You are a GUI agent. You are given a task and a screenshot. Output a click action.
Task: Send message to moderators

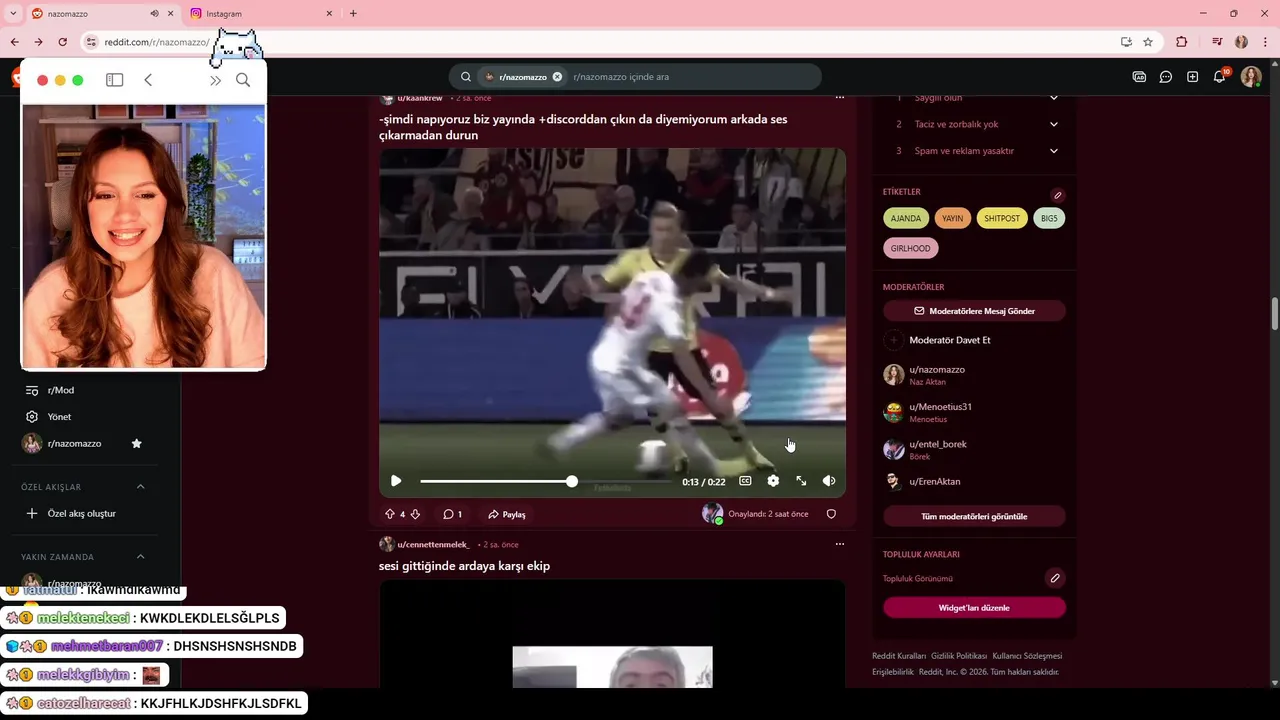pos(974,311)
